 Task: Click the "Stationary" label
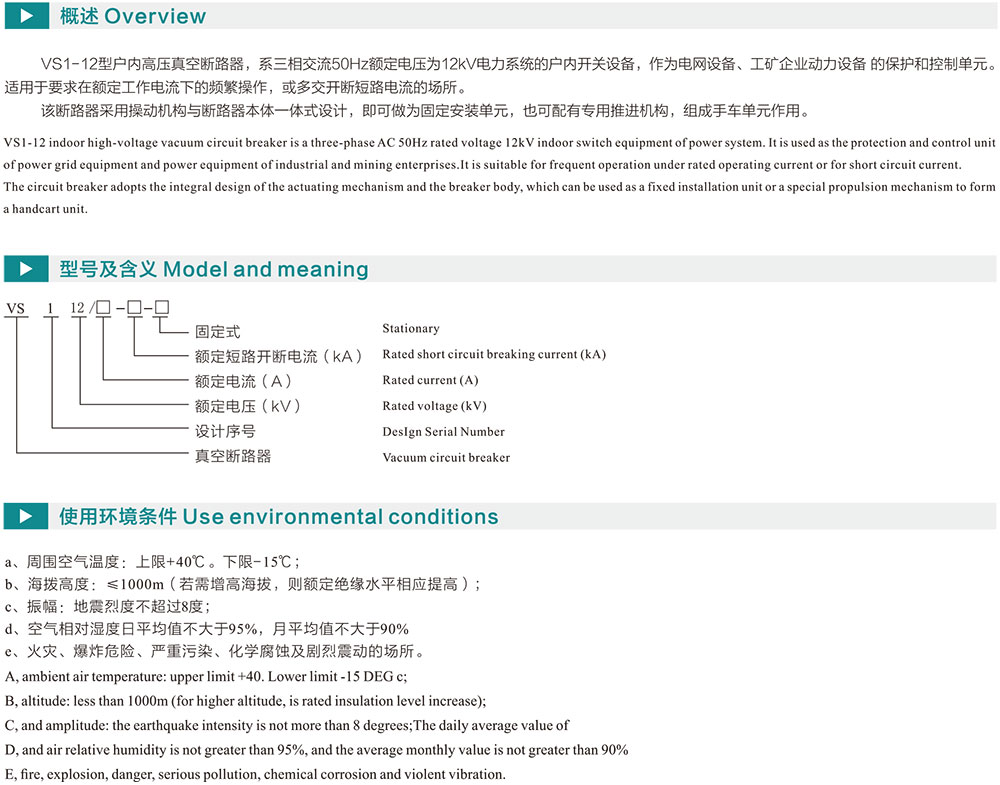pyautogui.click(x=410, y=329)
